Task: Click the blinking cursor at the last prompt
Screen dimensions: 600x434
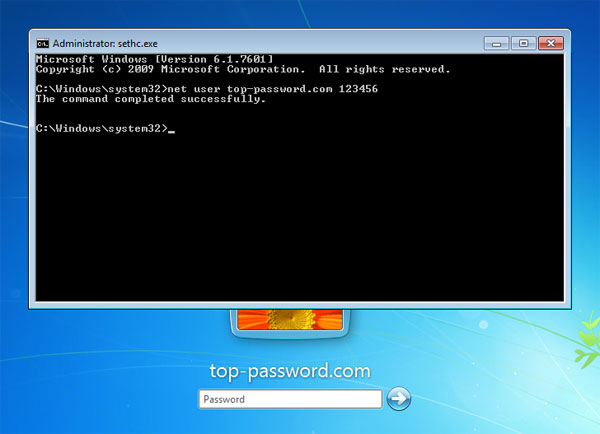Action: (171, 131)
